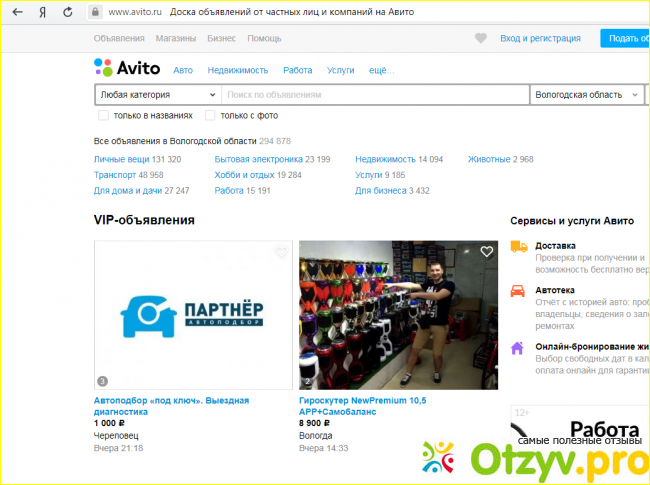
Task: Reload the page with refresh icon
Action: [67, 12]
